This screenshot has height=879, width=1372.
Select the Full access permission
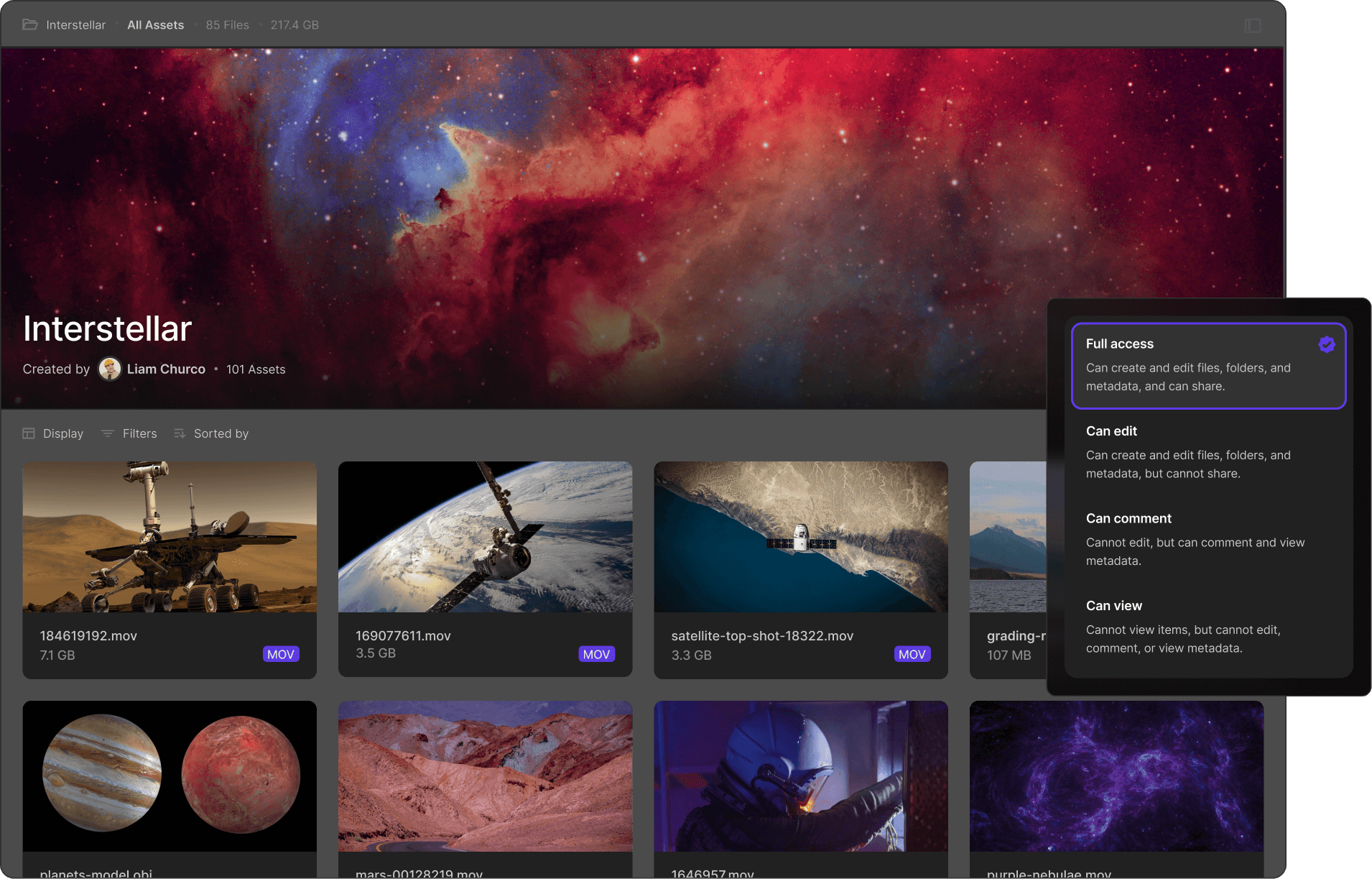click(x=1208, y=365)
